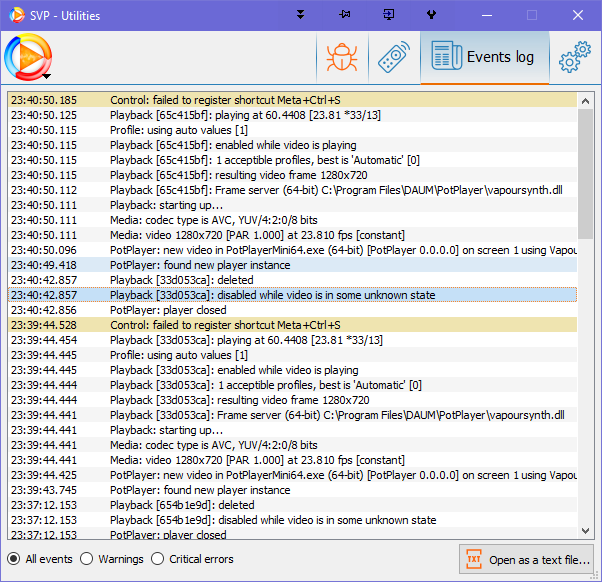The height and width of the screenshot is (582, 602).
Task: Click the orange bug report icon
Action: click(x=341, y=58)
